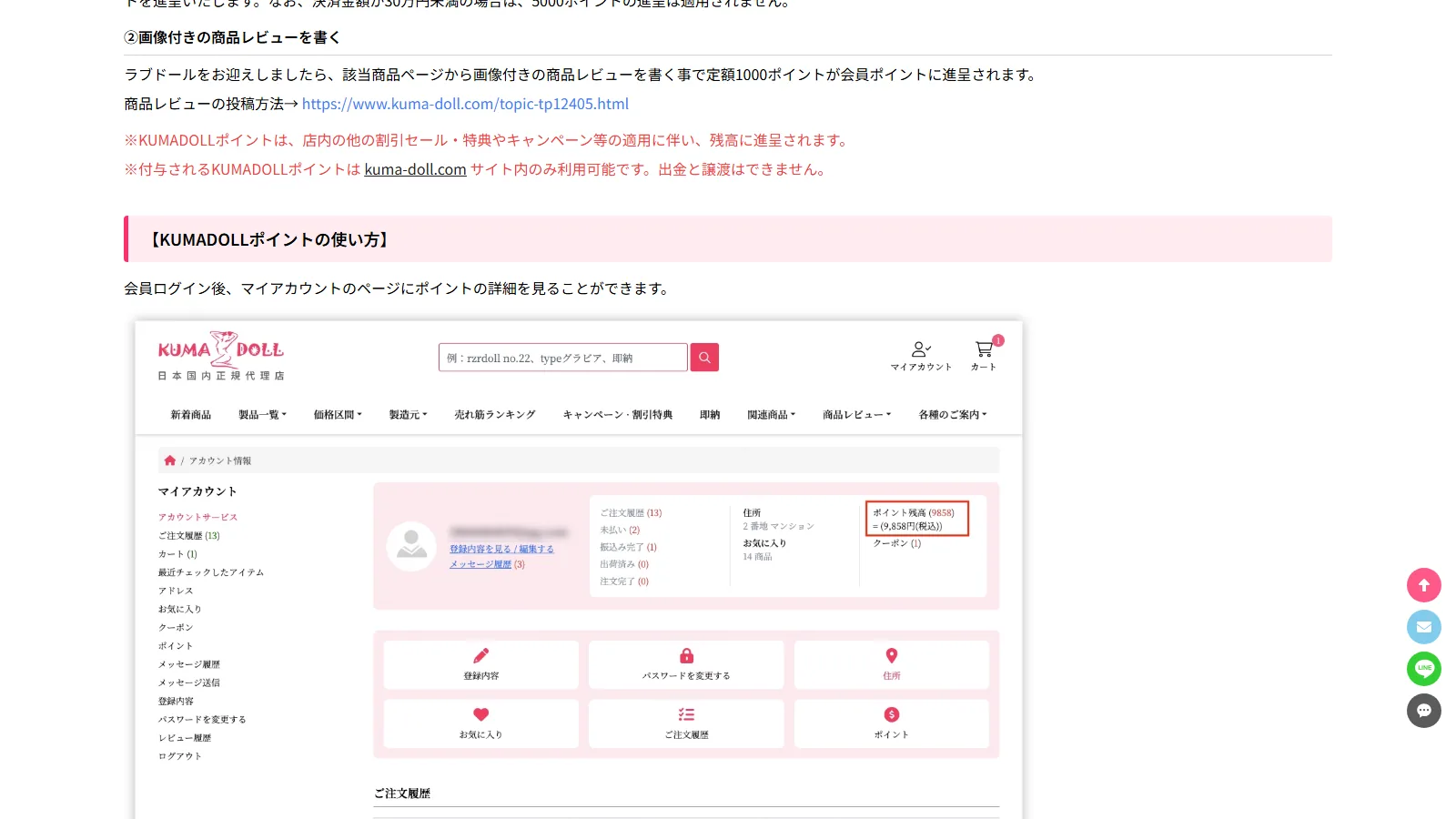Open the dark chat bubble floating button

1424,711
